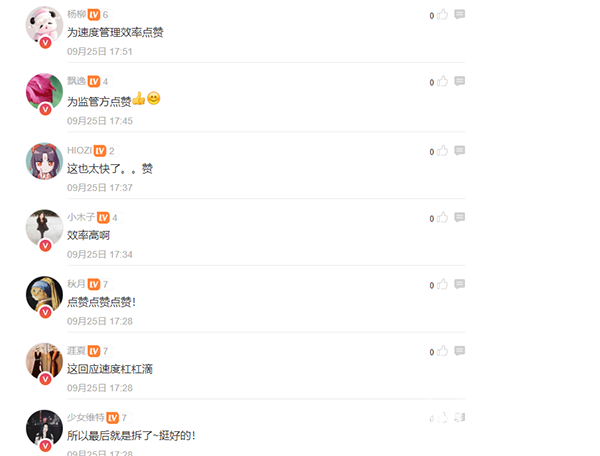Like 杨柳's comment with thumbs-up icon
Image resolution: width=600 pixels, height=456 pixels.
coord(442,15)
